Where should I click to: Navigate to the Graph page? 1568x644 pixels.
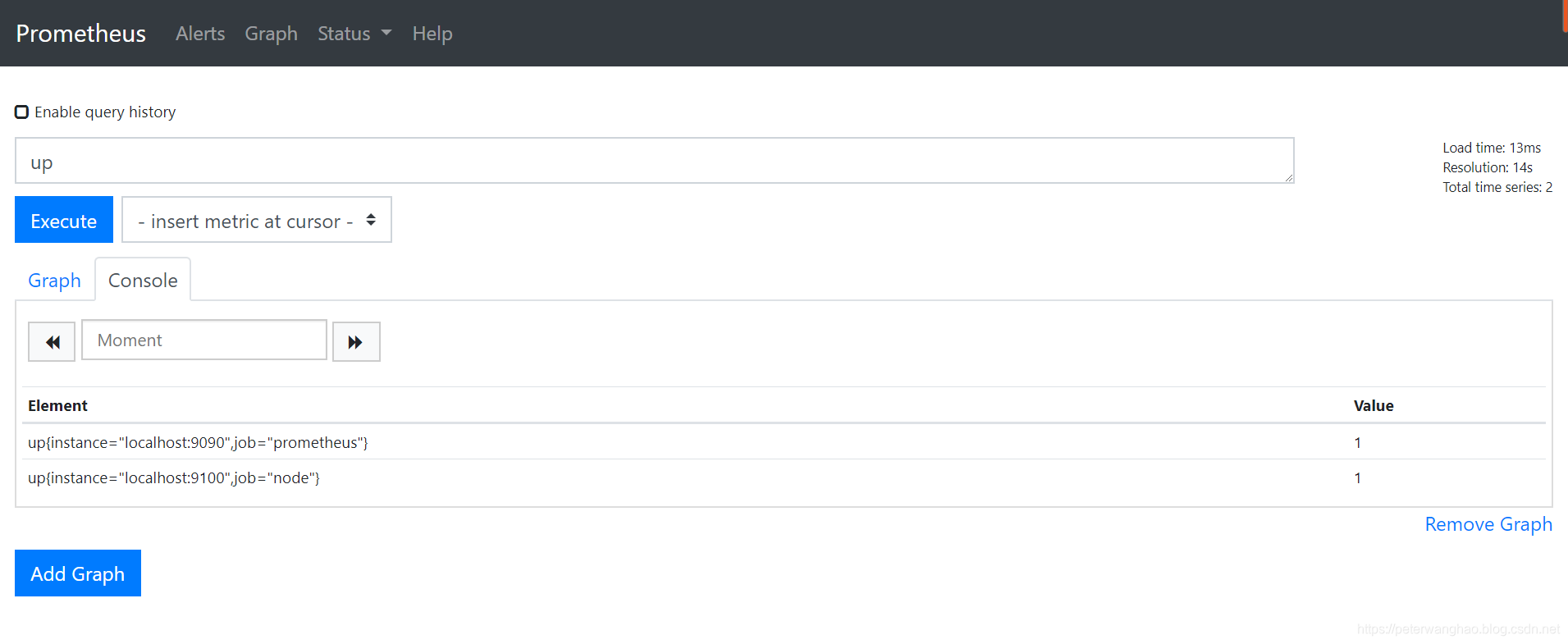pos(271,34)
